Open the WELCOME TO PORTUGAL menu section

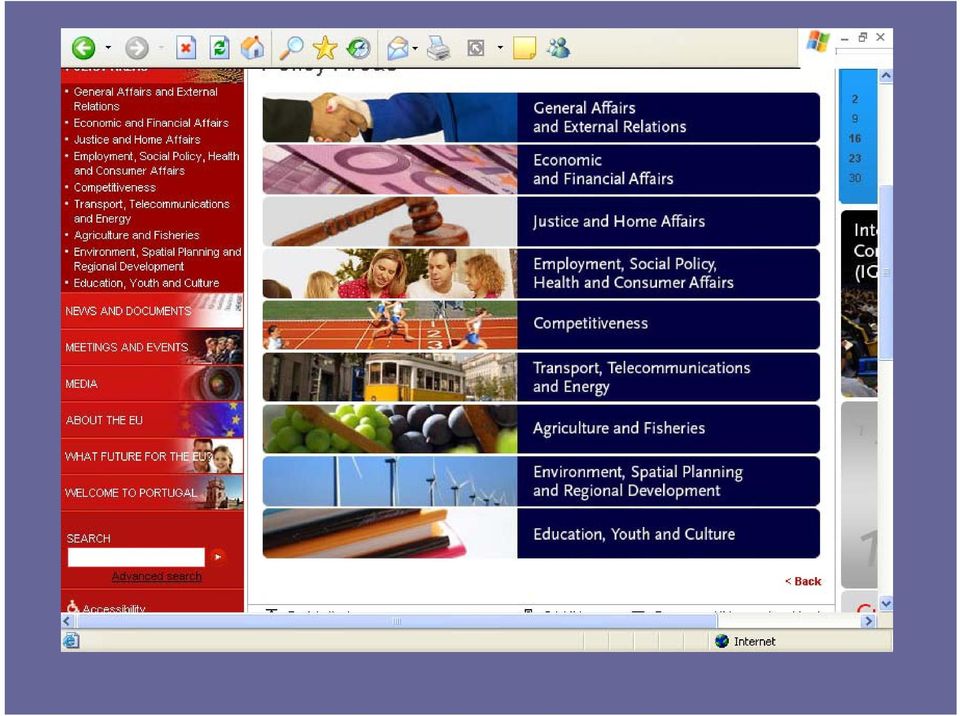[152, 492]
